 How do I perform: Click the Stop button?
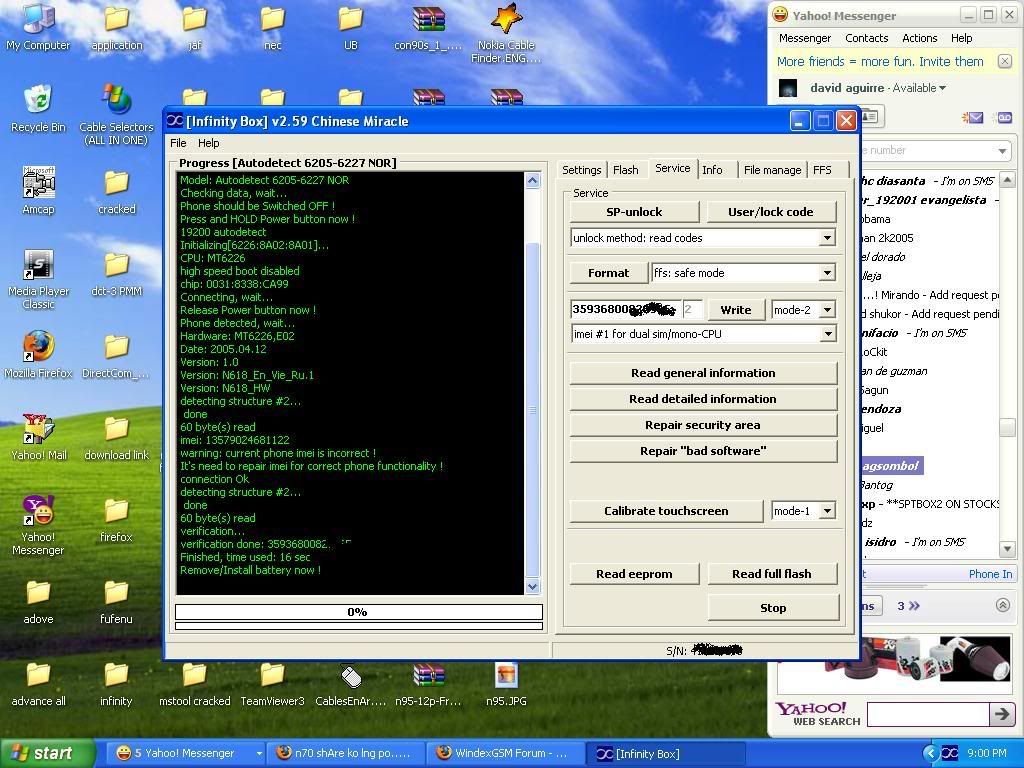click(772, 608)
